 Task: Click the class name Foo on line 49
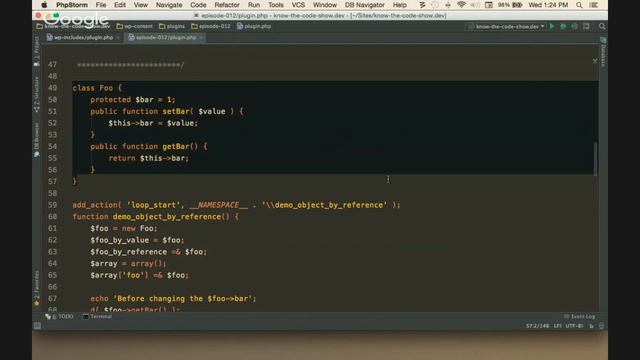tap(106, 88)
